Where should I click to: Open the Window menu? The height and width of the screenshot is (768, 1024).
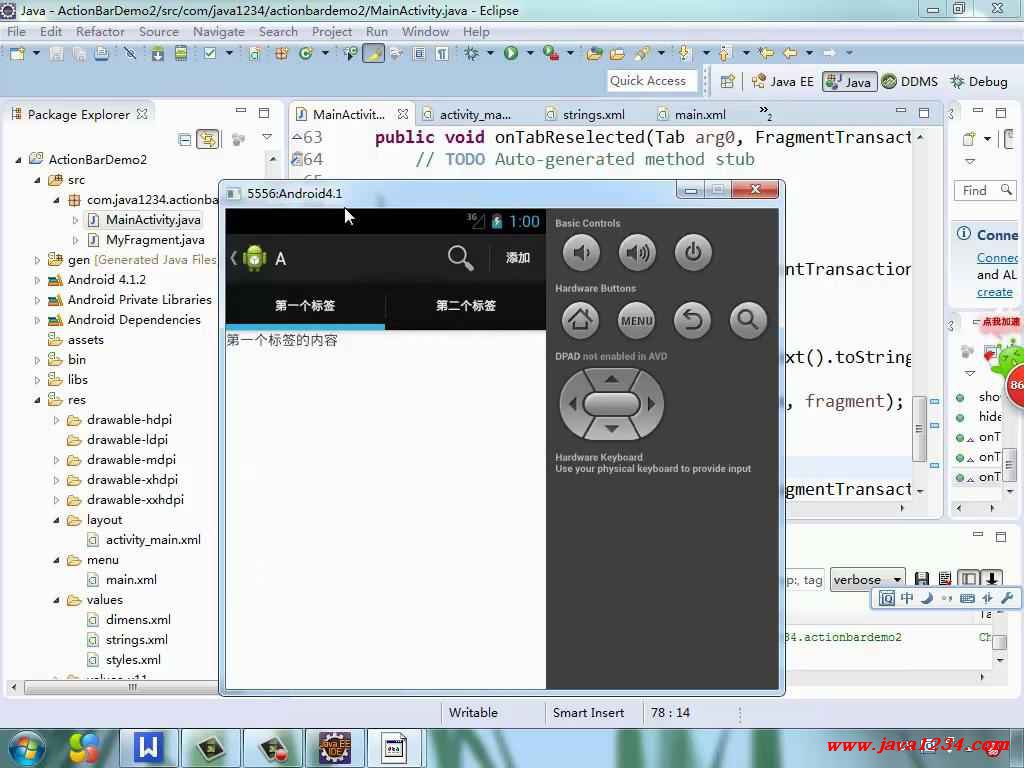coord(425,31)
